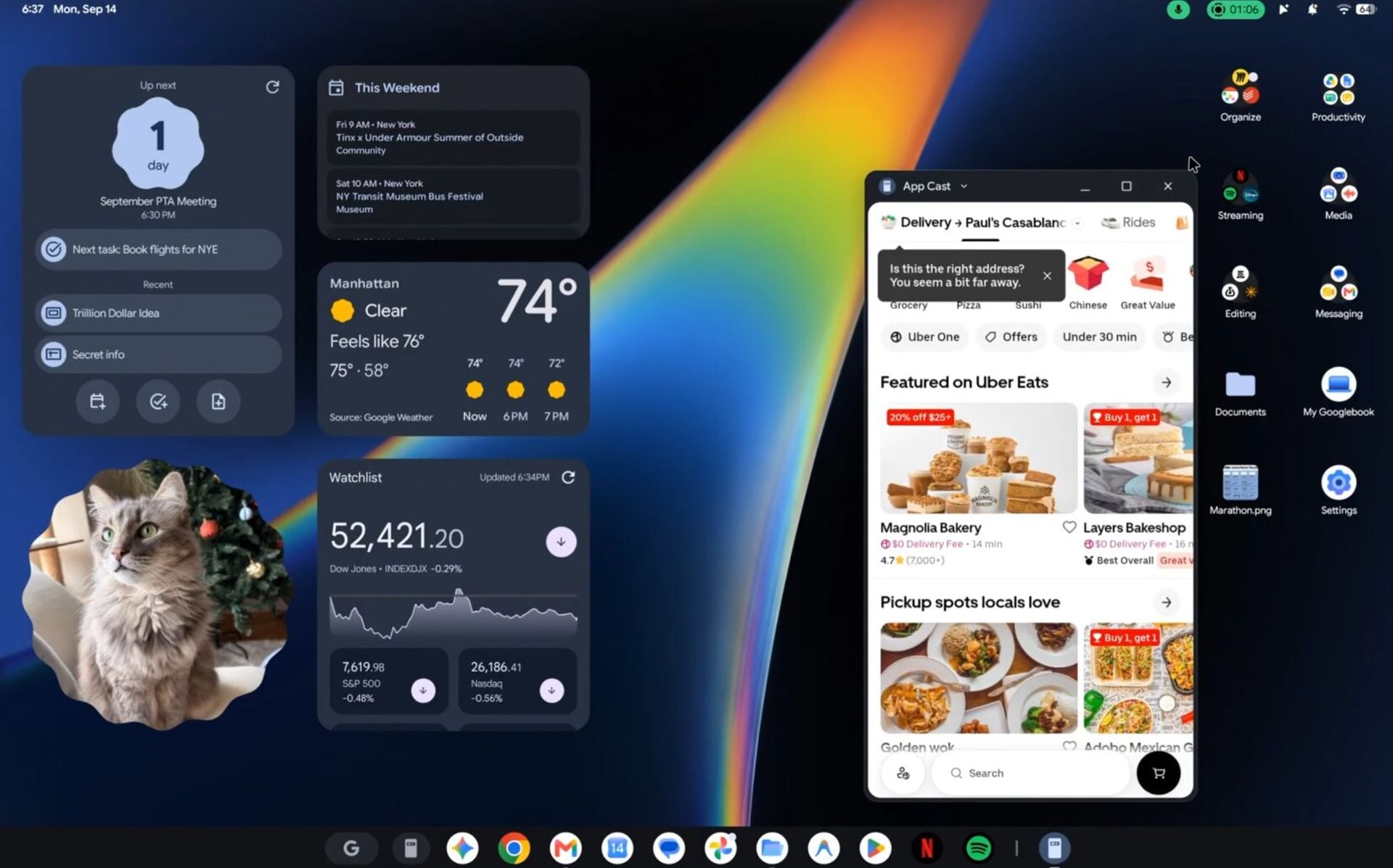Screen dimensions: 1393x868
Task: Switch to the Rides tab
Action: tap(1128, 223)
